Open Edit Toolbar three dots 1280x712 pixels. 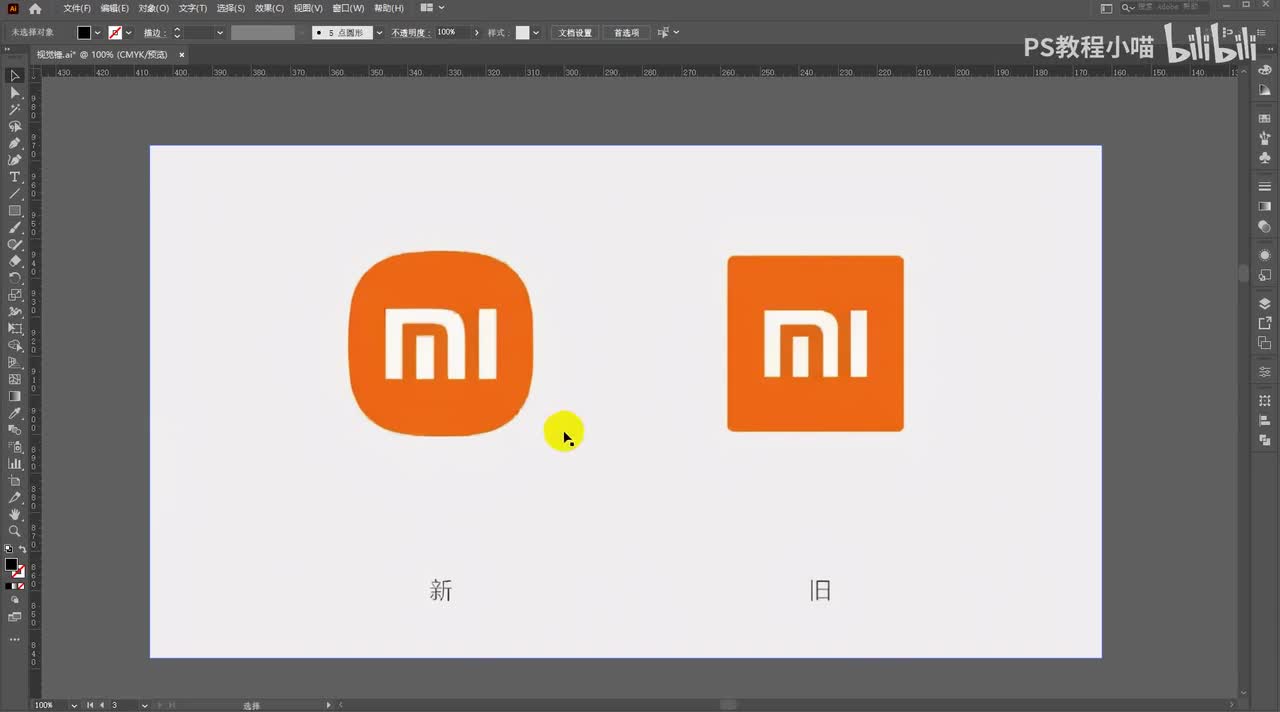point(15,639)
